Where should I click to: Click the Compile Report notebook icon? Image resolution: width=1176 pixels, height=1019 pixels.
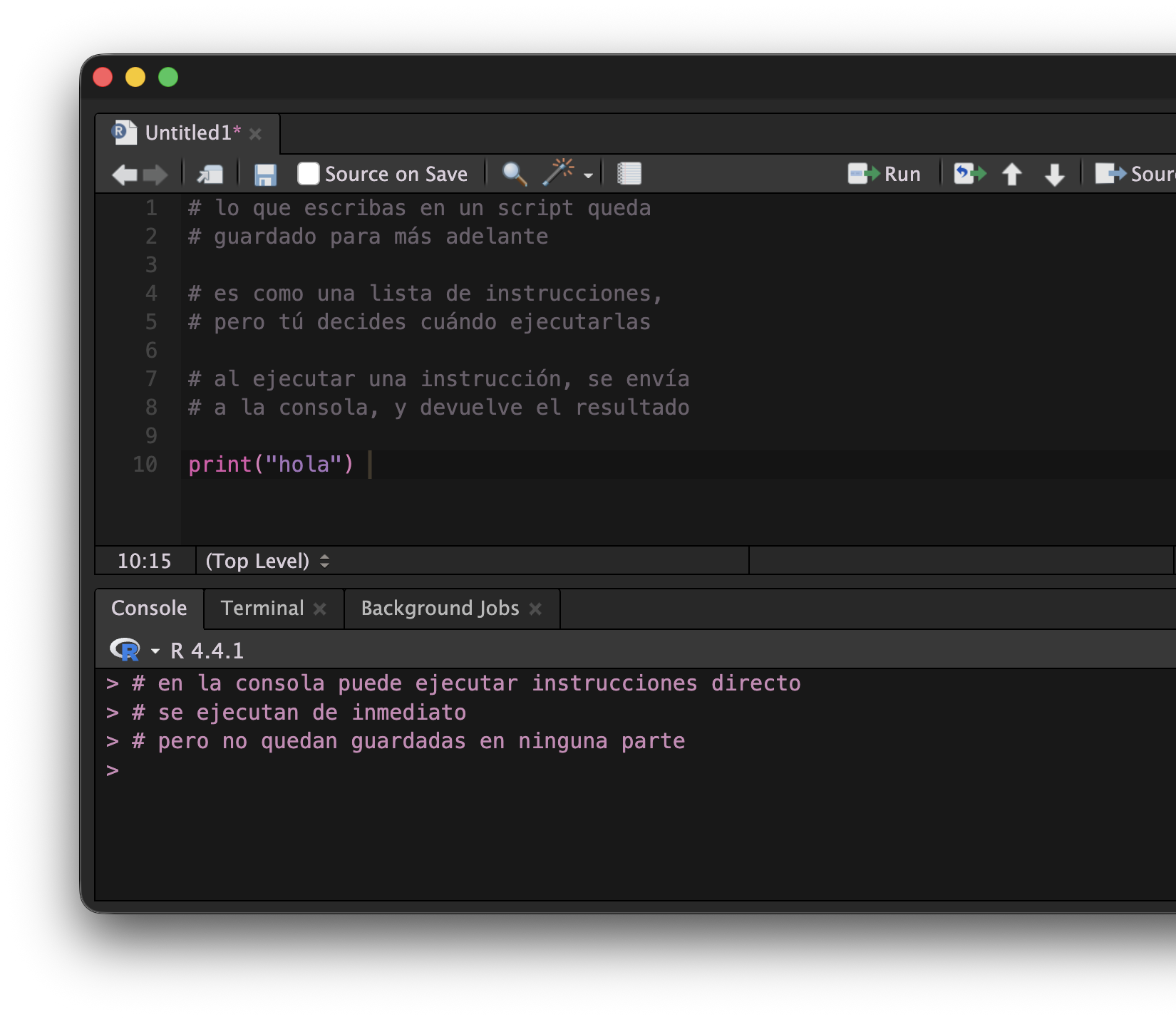coord(629,174)
